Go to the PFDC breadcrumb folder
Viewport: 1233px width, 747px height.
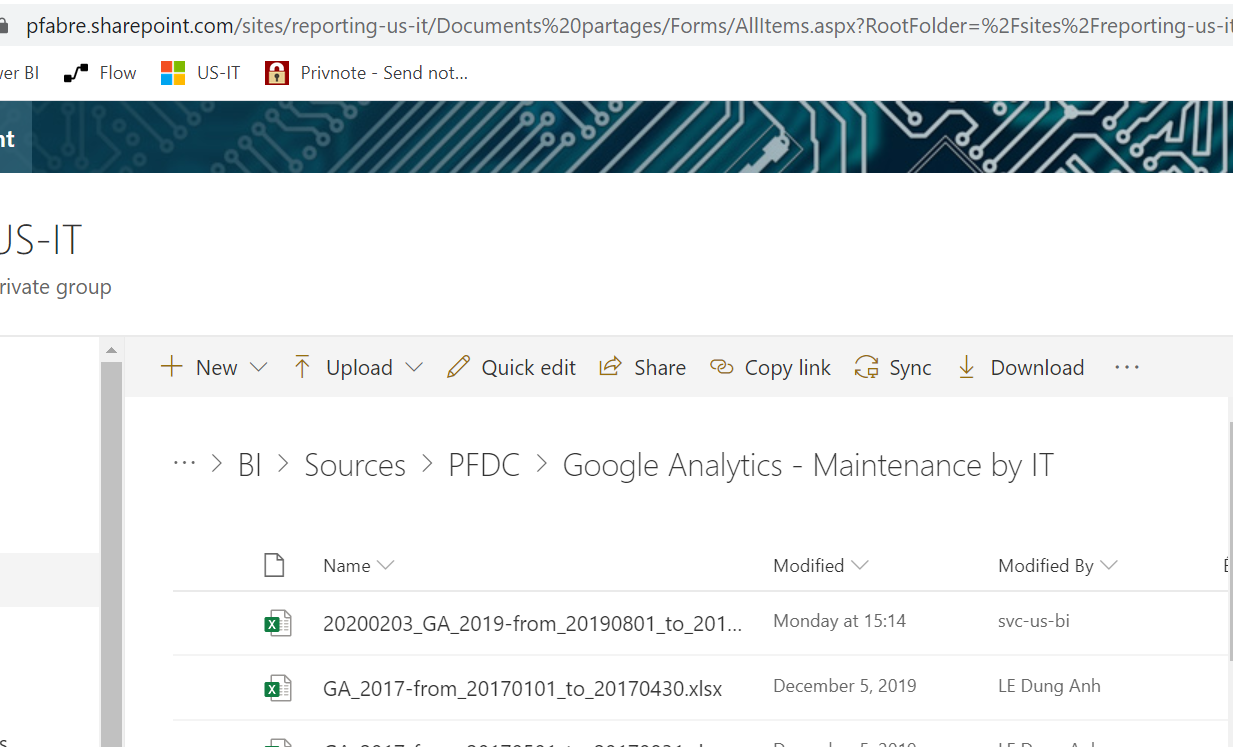tap(484, 465)
